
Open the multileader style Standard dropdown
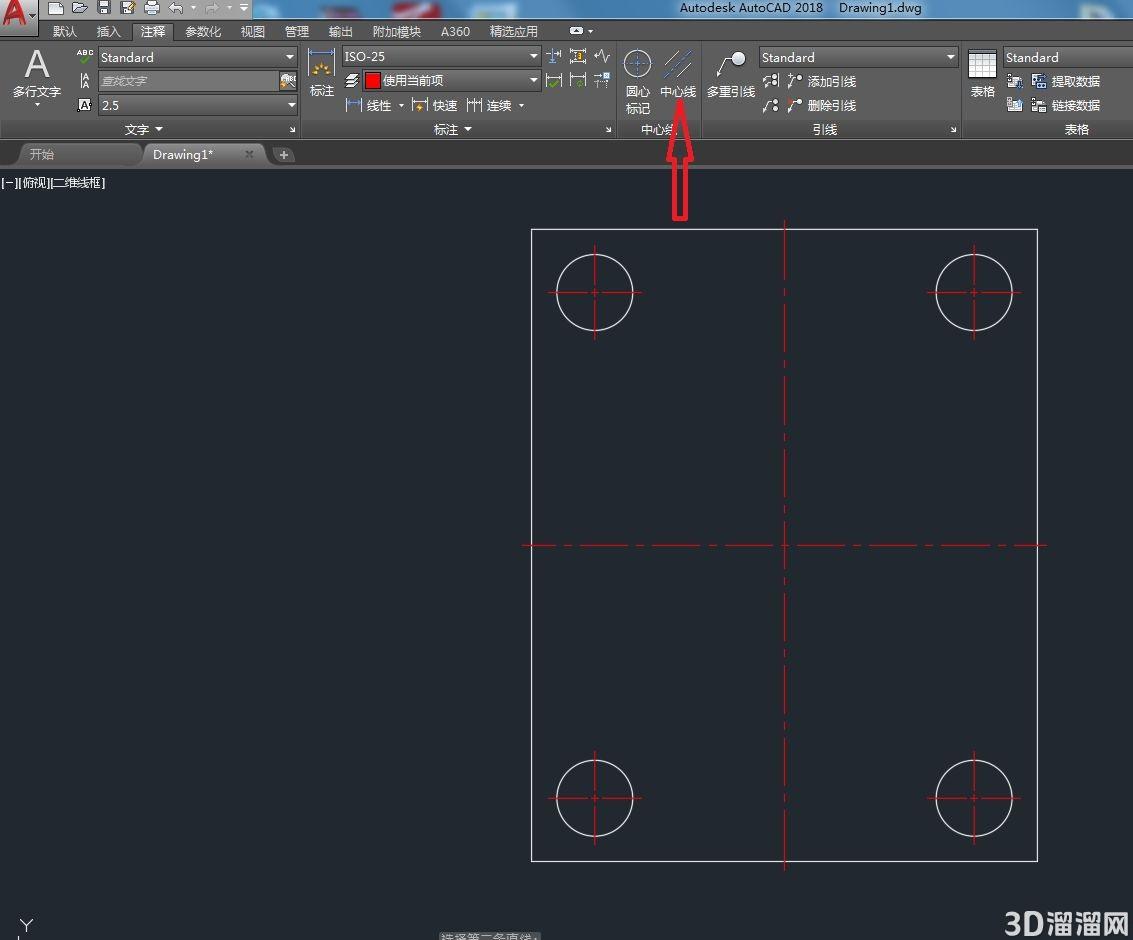coord(859,57)
